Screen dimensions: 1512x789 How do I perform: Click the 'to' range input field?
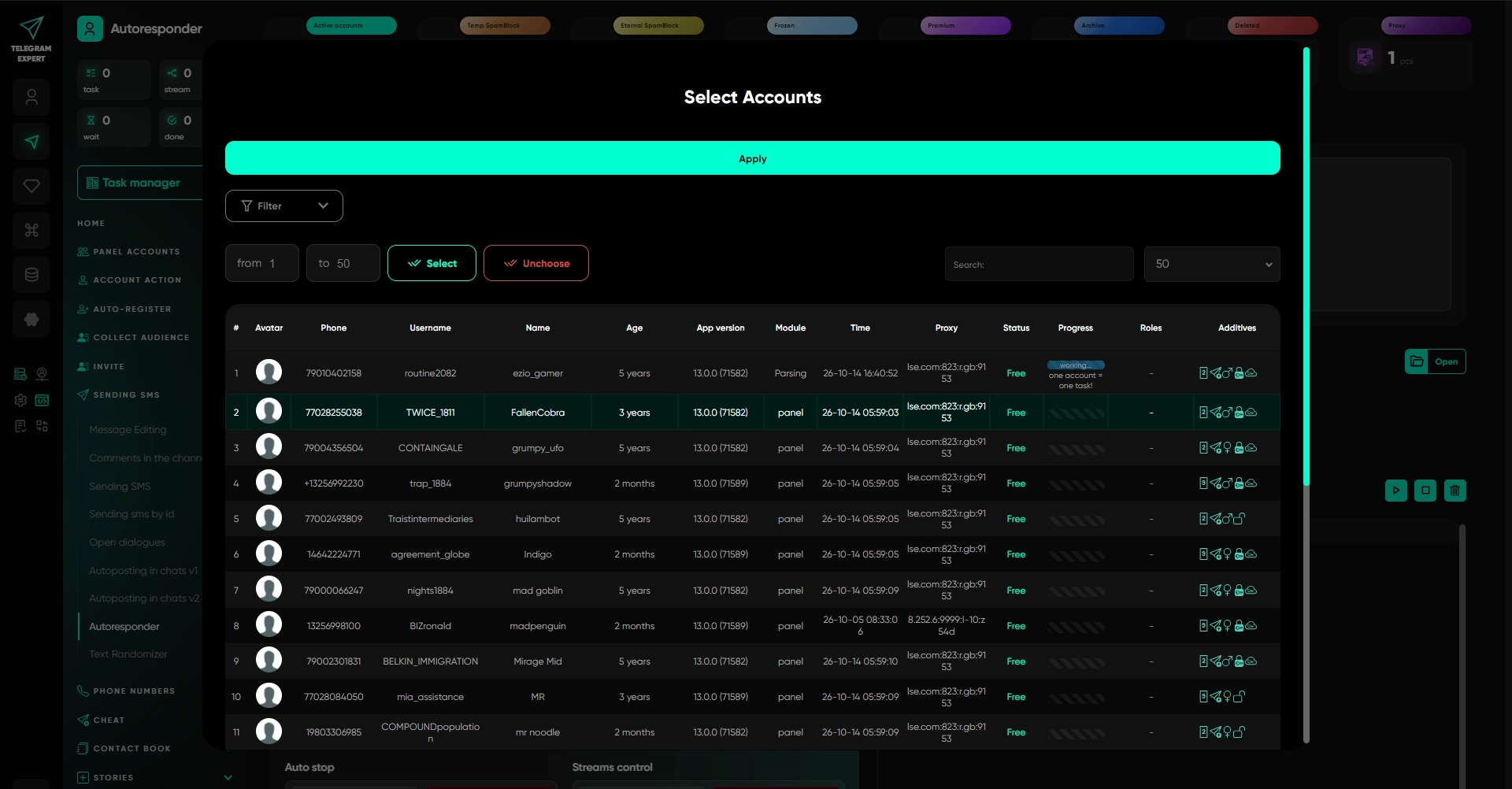tap(343, 263)
